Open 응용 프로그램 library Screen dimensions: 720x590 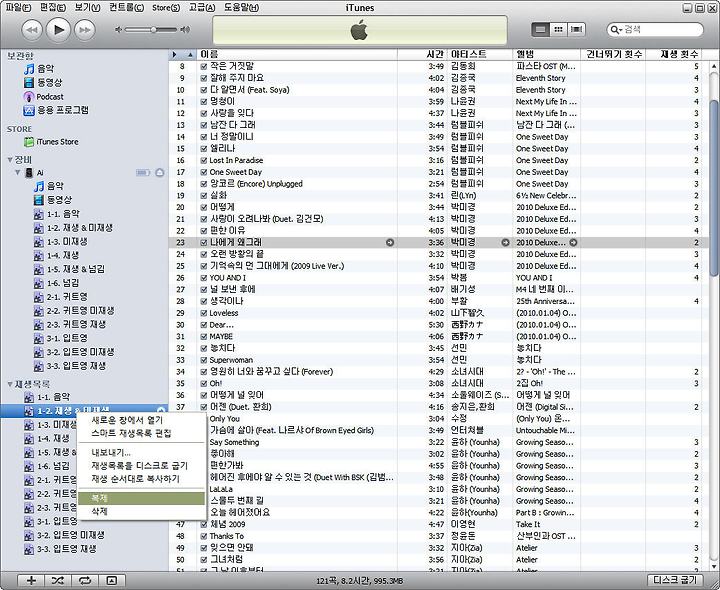(56, 110)
